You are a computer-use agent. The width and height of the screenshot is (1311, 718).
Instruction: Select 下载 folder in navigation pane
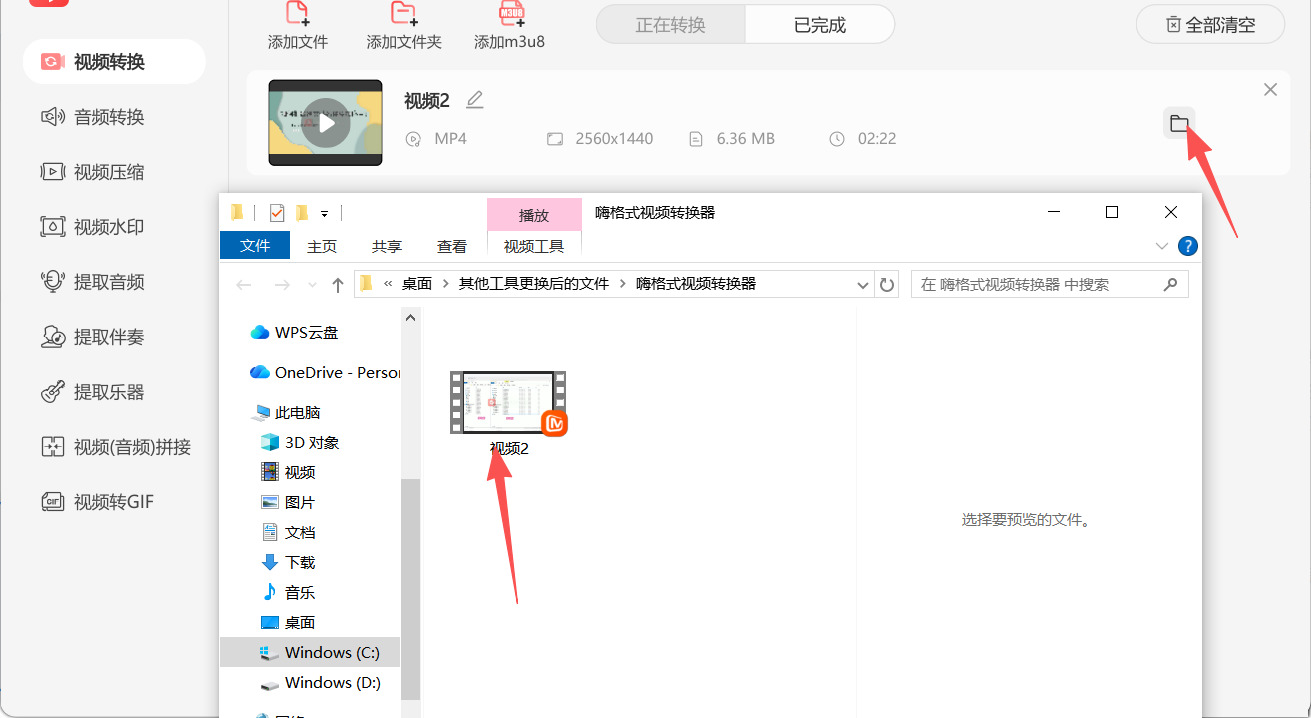pyautogui.click(x=288, y=562)
